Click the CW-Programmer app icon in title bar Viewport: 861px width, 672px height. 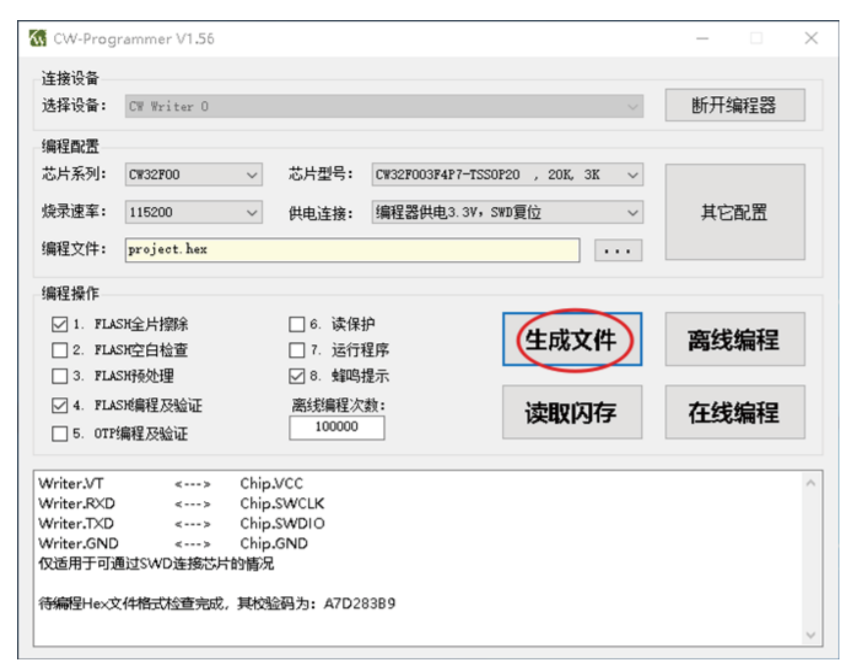(x=37, y=38)
